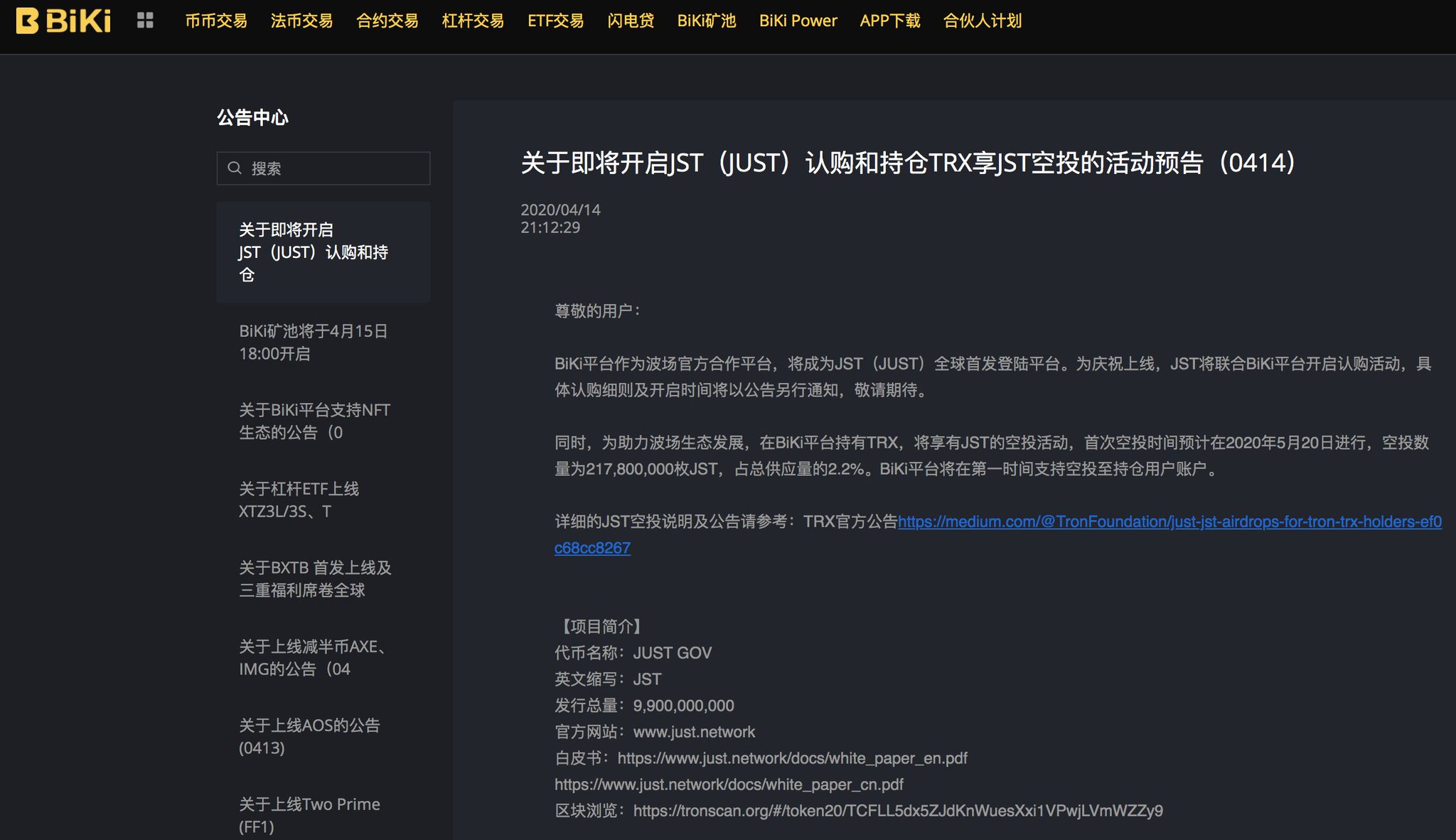The image size is (1456, 840).
Task: Click the BiKi logo
Action: tap(63, 21)
